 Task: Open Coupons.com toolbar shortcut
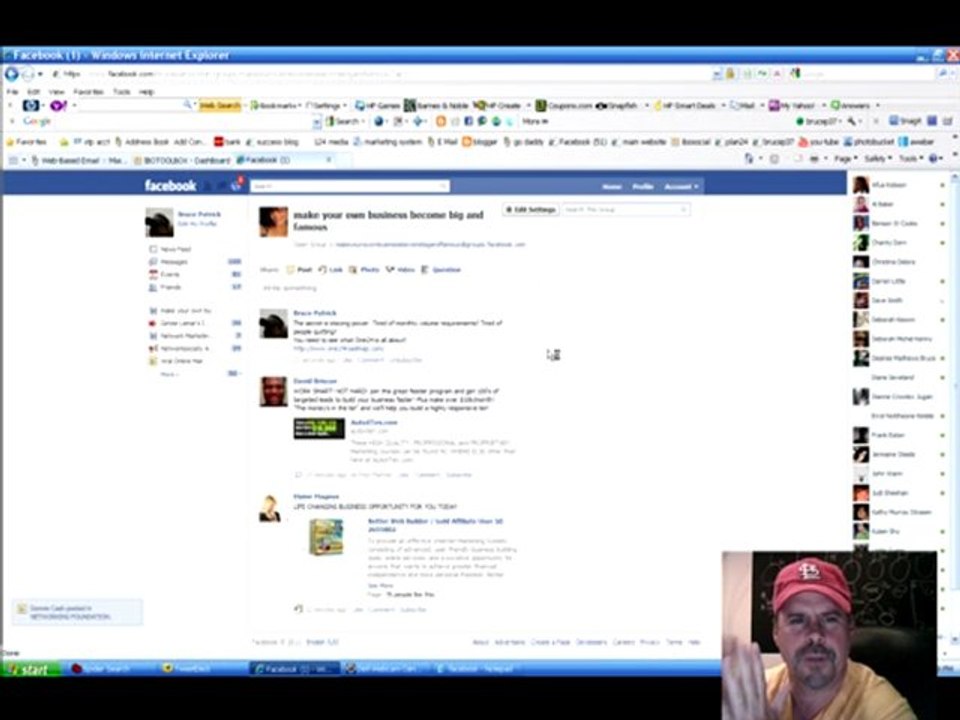click(564, 105)
